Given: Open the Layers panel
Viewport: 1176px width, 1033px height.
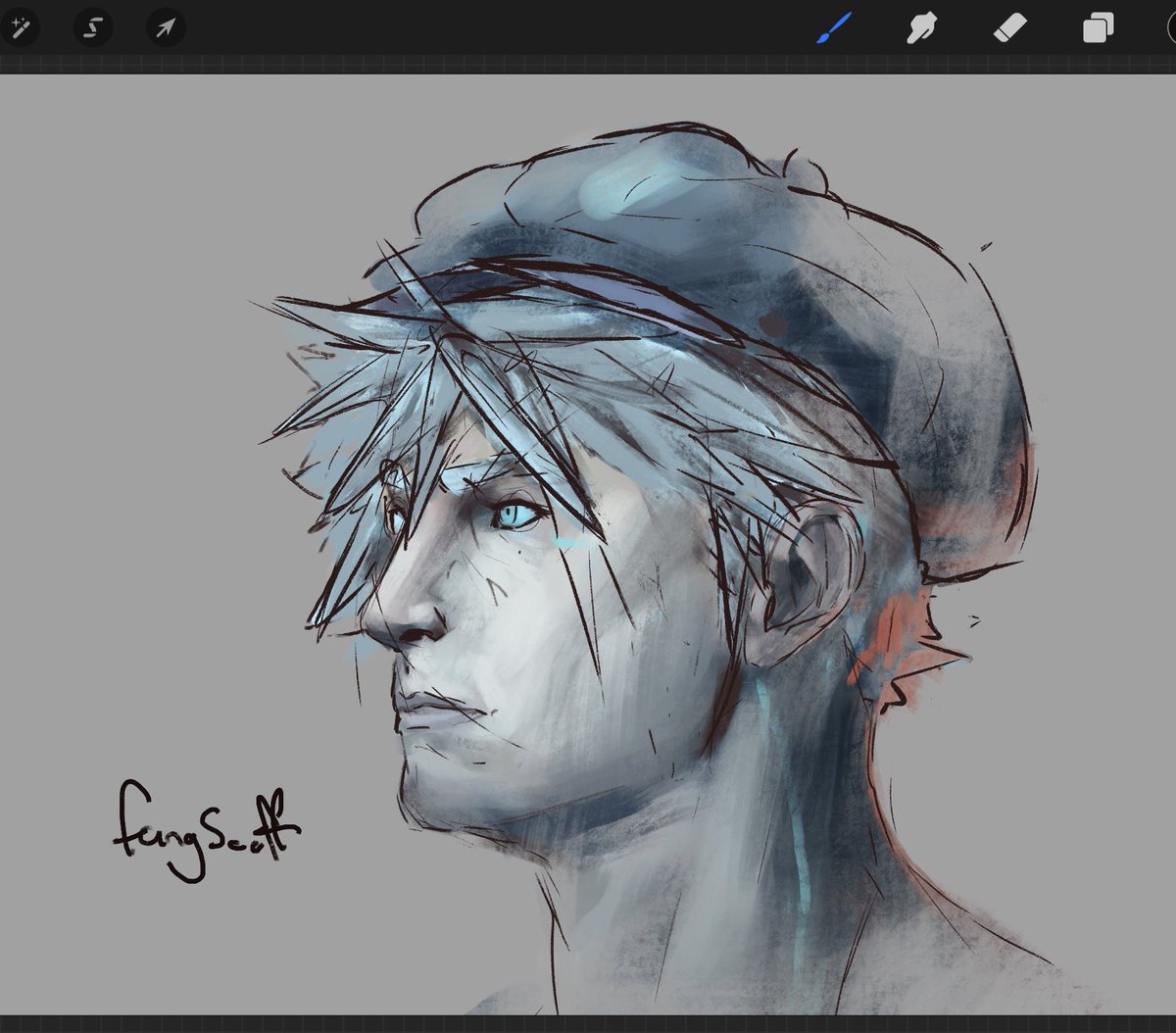Looking at the screenshot, I should [1098, 27].
